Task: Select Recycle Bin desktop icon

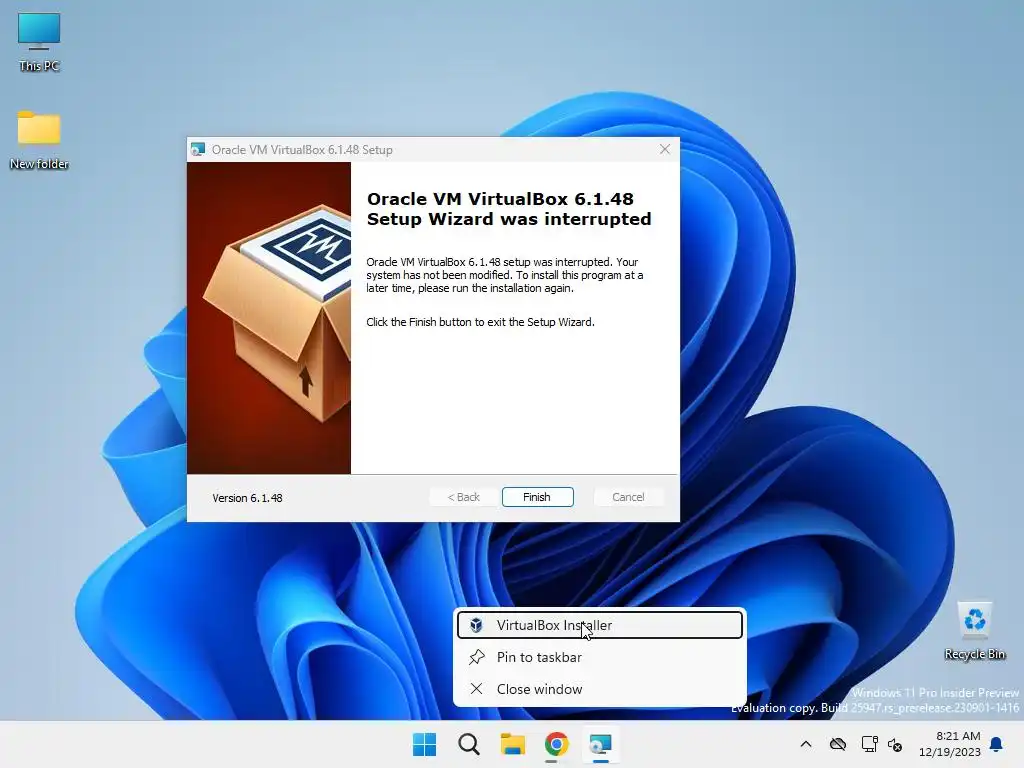Action: click(x=974, y=631)
